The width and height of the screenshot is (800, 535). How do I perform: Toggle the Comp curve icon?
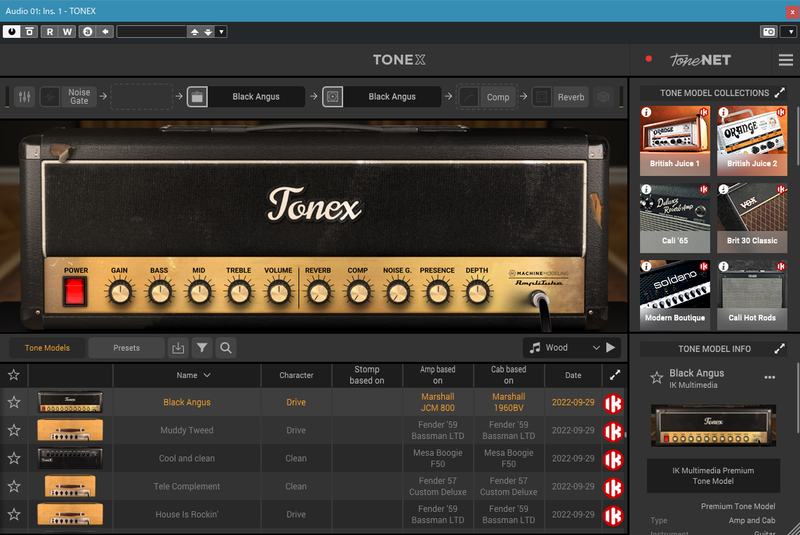468,97
